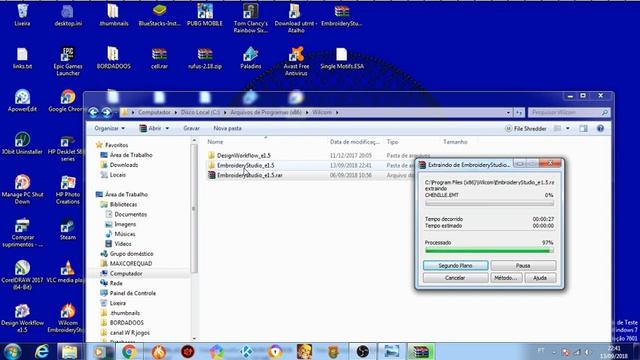Image resolution: width=640 pixels, height=360 pixels.
Task: Go back in the Explorer window
Action: pos(93,112)
